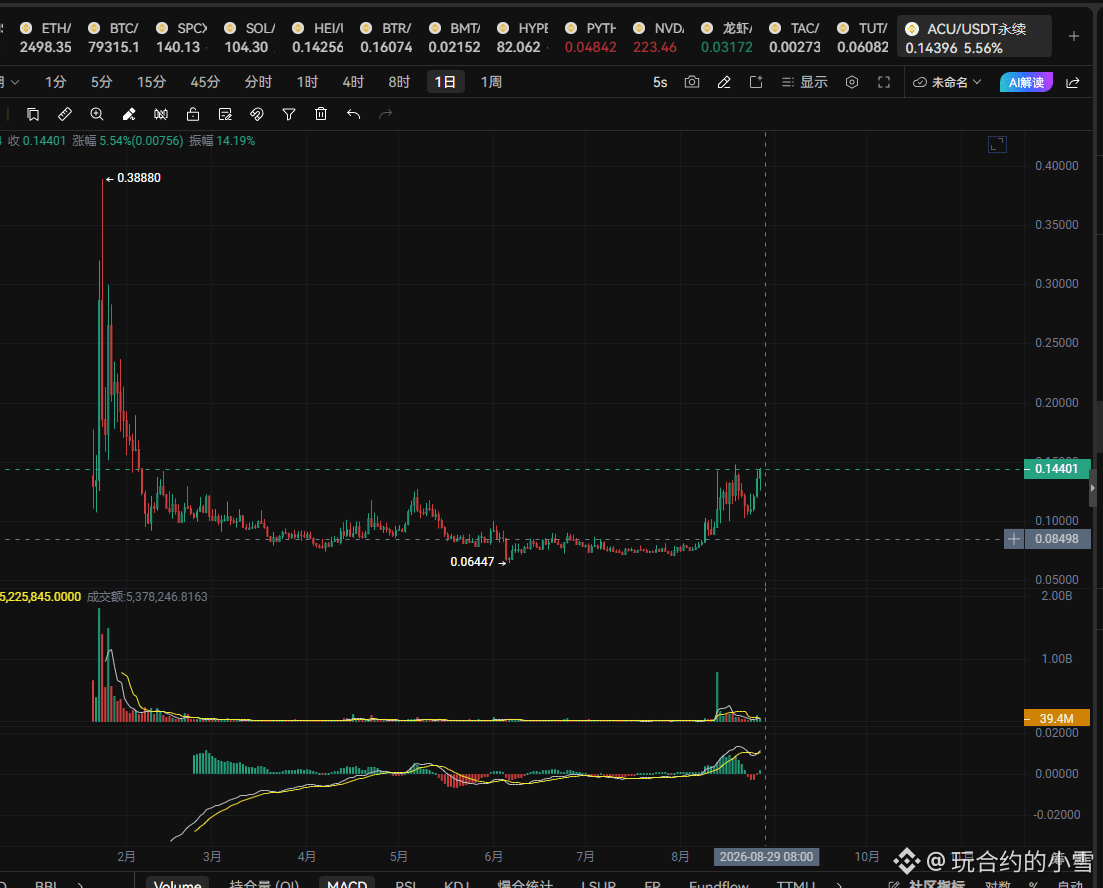Click the 39.4M volume value label
This screenshot has width=1103, height=888.
tap(1057, 718)
